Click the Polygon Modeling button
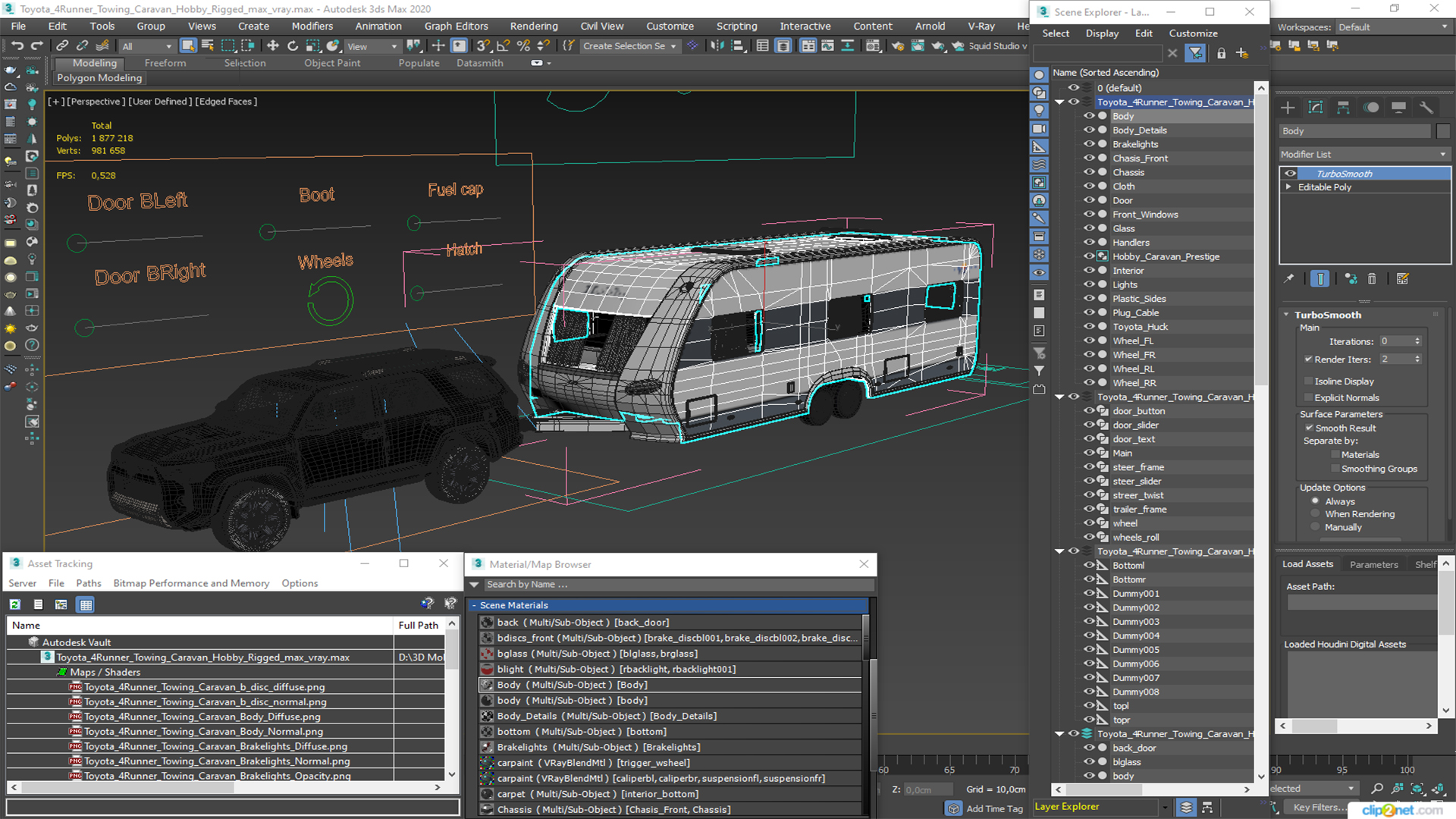This screenshot has width=1456, height=819. [x=99, y=78]
